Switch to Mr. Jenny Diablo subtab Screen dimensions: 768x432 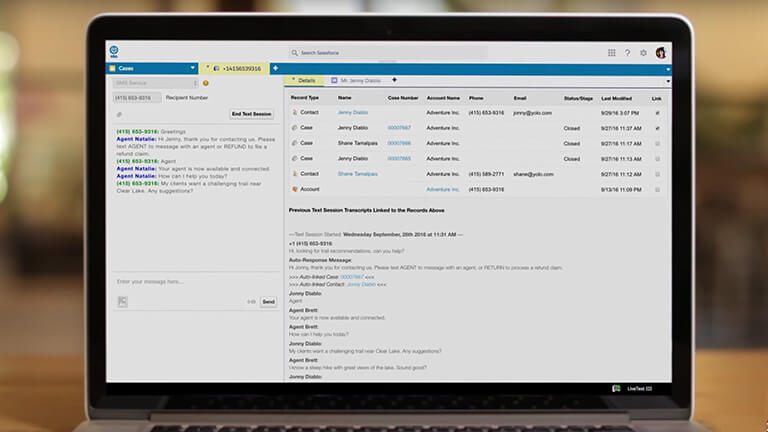[x=357, y=80]
